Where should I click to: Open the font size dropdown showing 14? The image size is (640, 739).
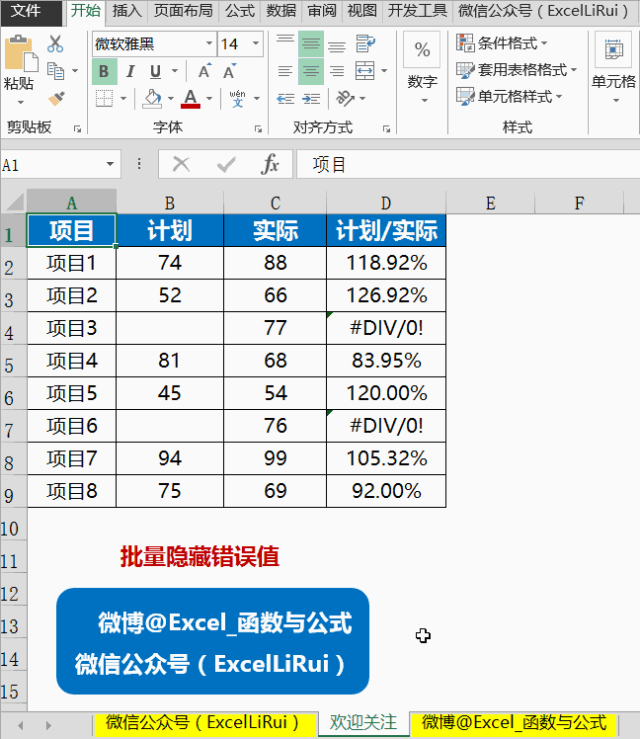click(x=256, y=44)
